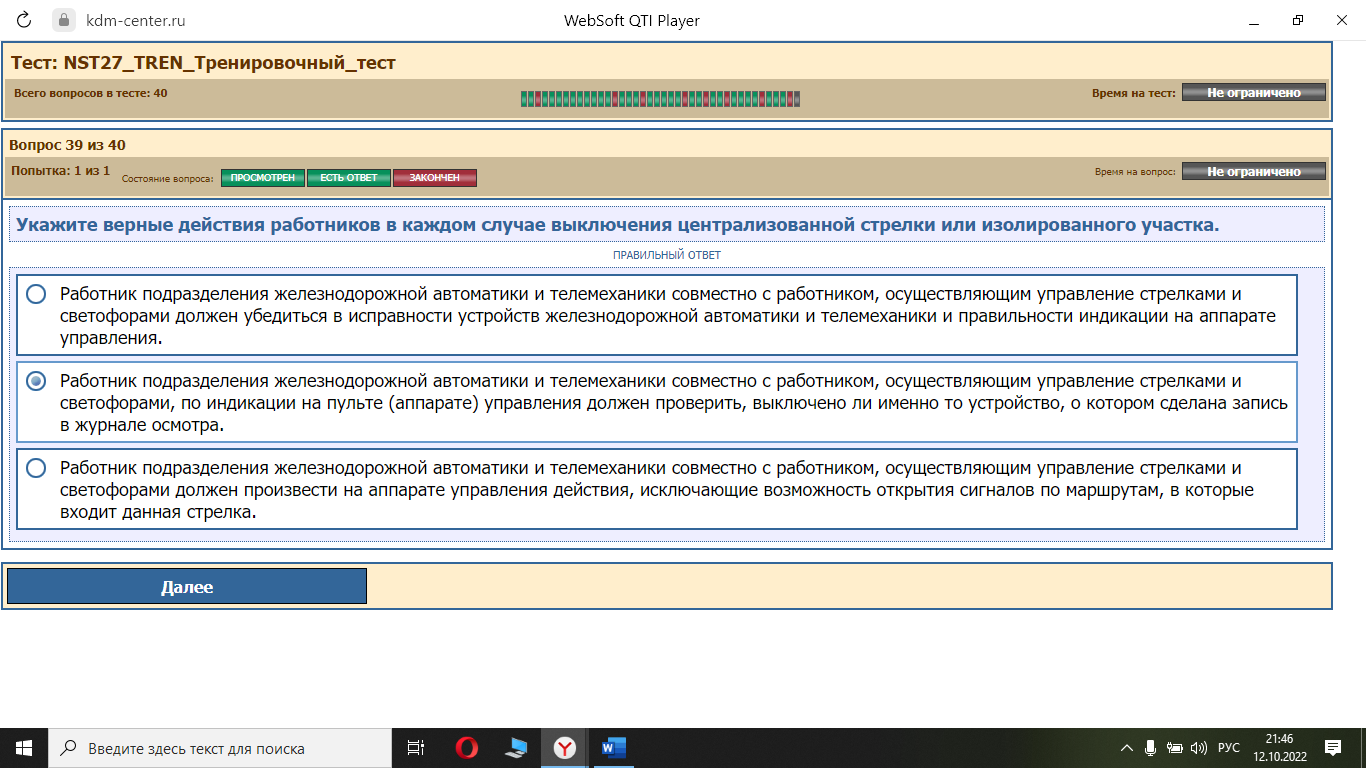1366x768 pixels.
Task: Click the gray unanswered marker in progress strip
Action: [x=796, y=99]
